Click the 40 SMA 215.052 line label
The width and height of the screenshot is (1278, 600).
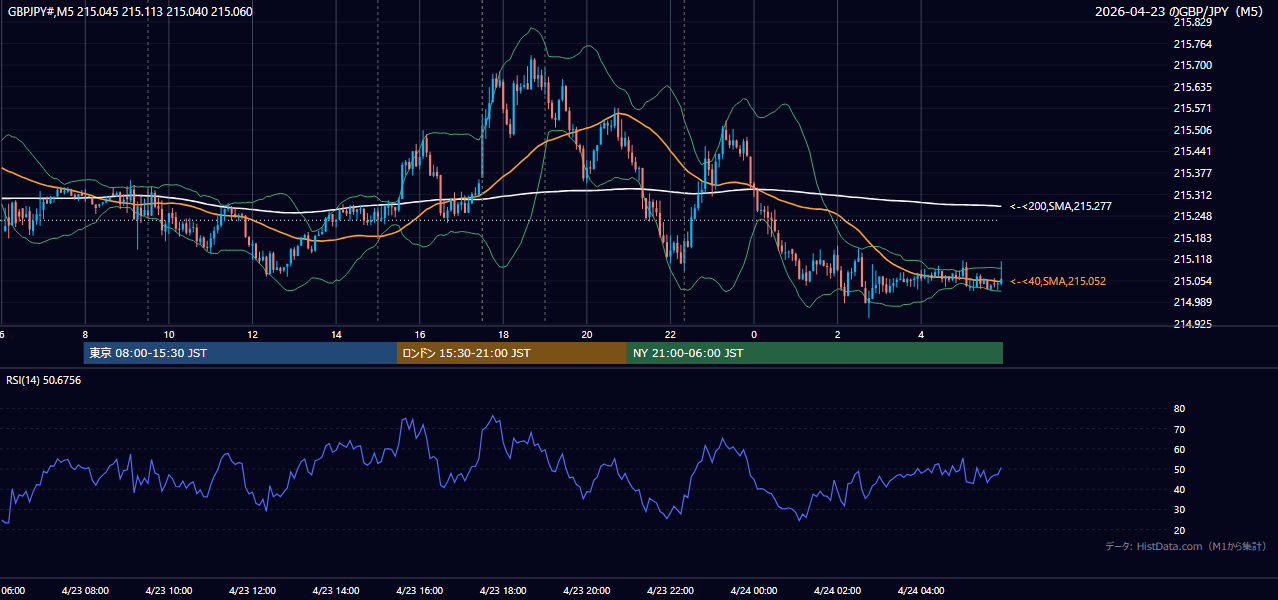(1058, 281)
